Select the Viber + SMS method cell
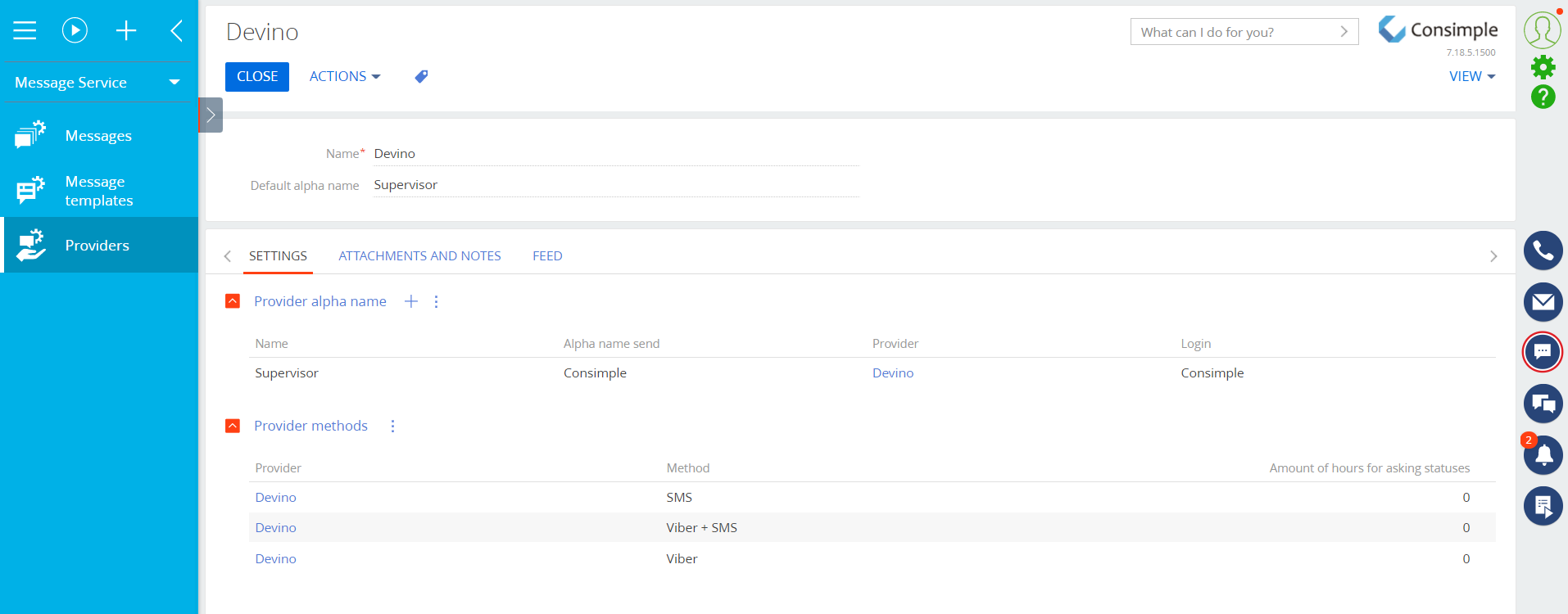1568x614 pixels. click(x=701, y=528)
